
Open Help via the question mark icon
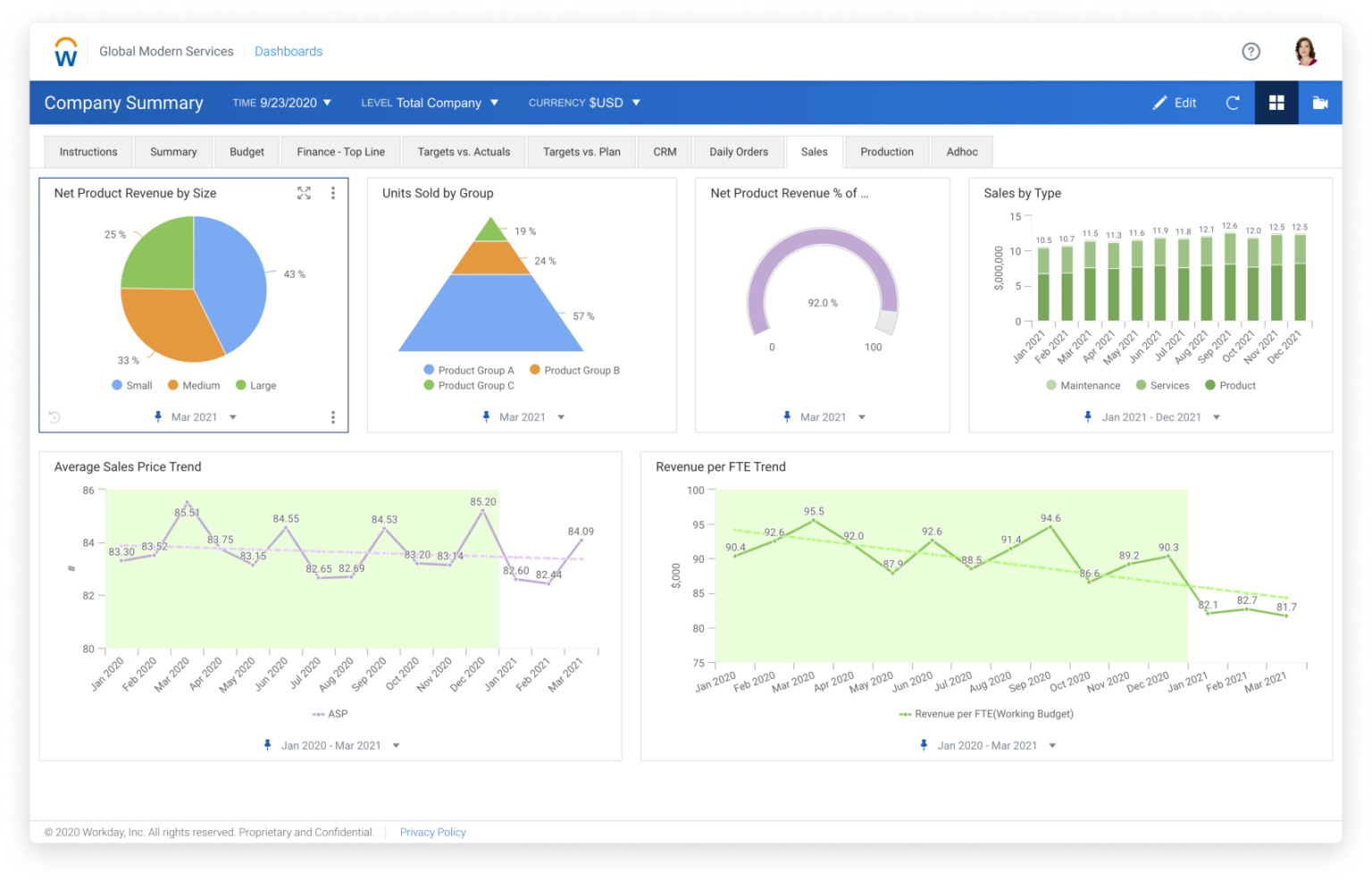1251,51
